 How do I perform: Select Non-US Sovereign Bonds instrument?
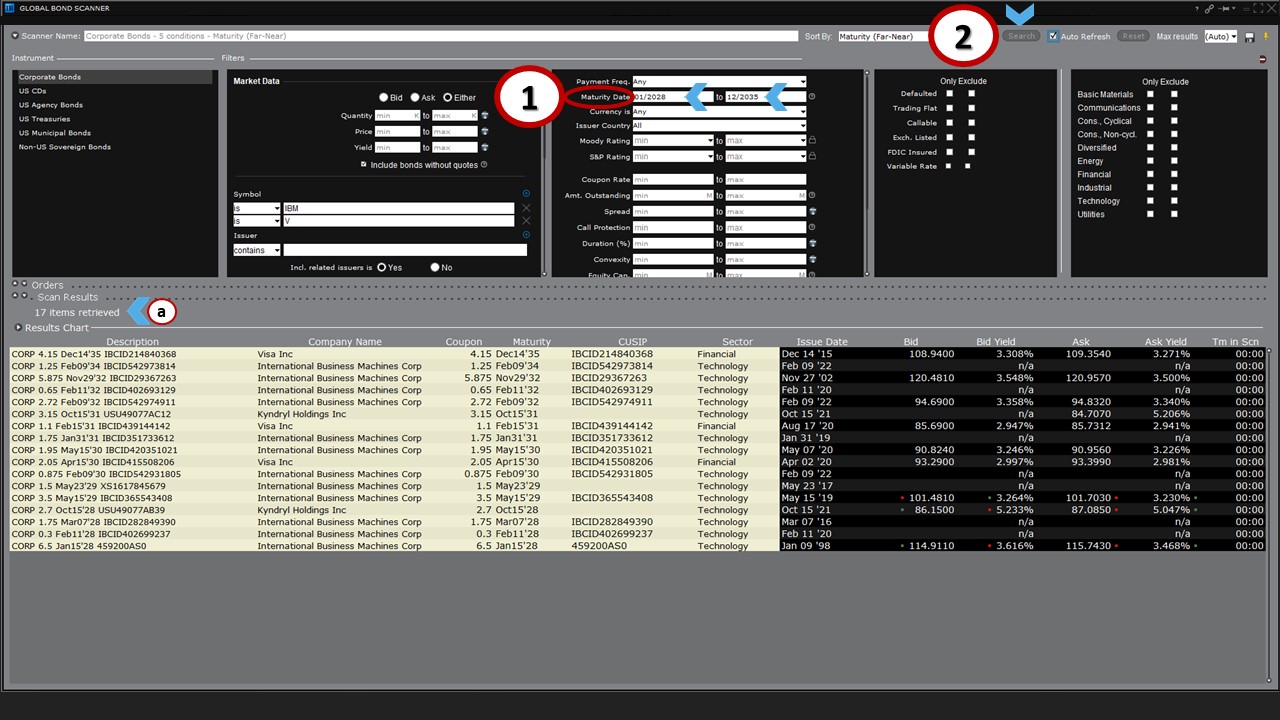[65, 147]
